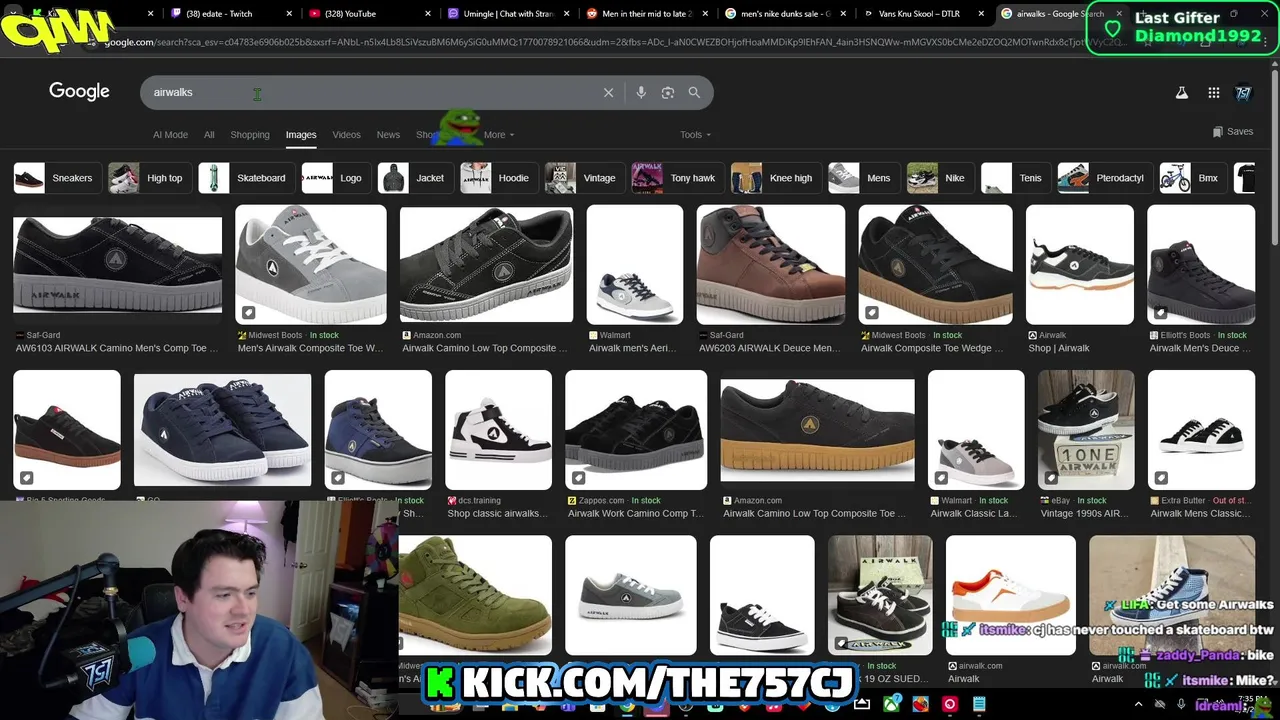Open the Tools dropdown
Image resolution: width=1280 pixels, height=720 pixels.
click(x=696, y=134)
